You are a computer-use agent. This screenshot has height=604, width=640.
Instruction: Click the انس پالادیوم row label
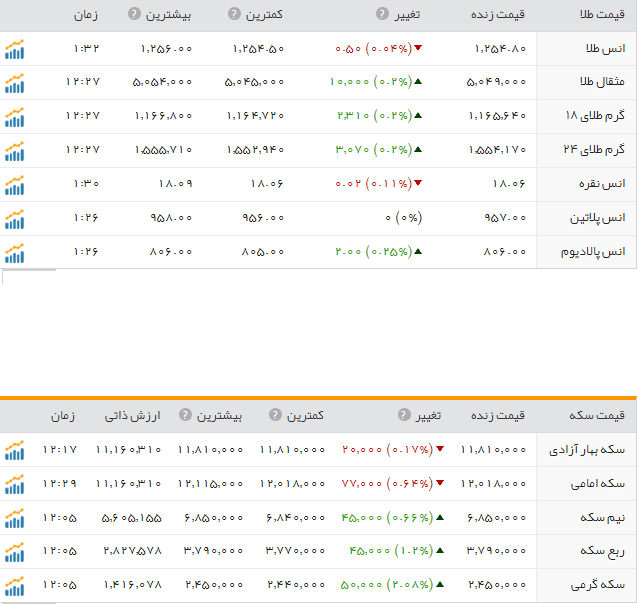[593, 251]
